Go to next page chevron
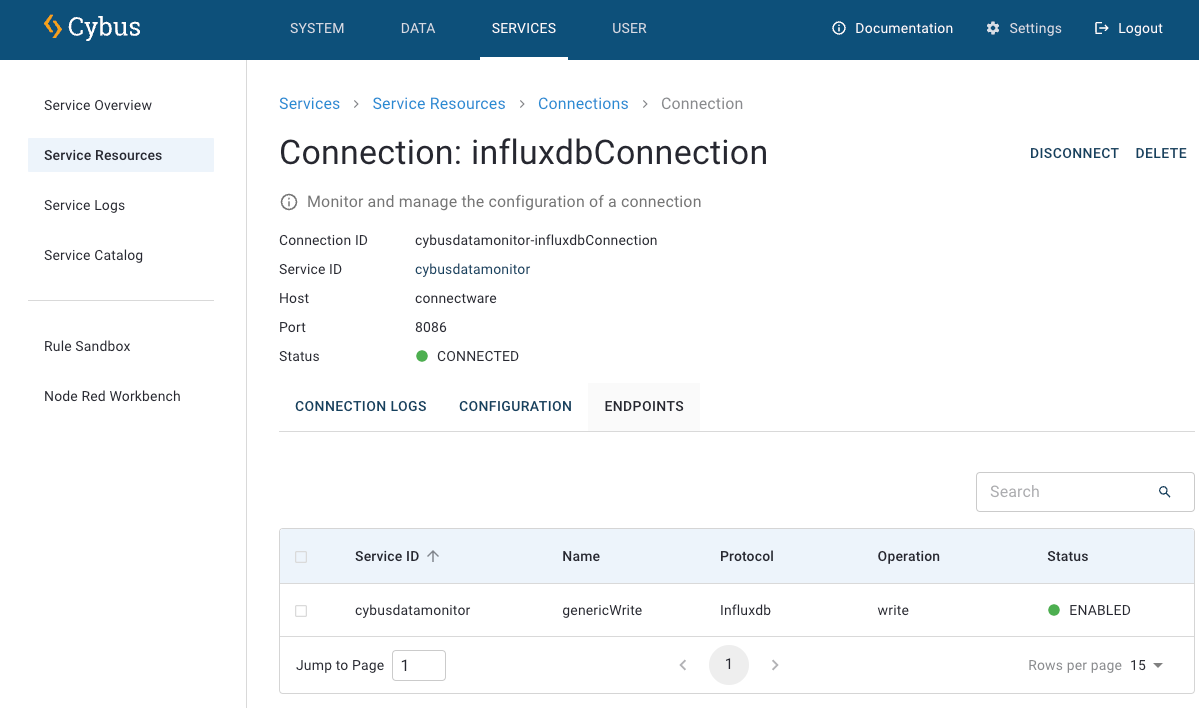 (775, 665)
